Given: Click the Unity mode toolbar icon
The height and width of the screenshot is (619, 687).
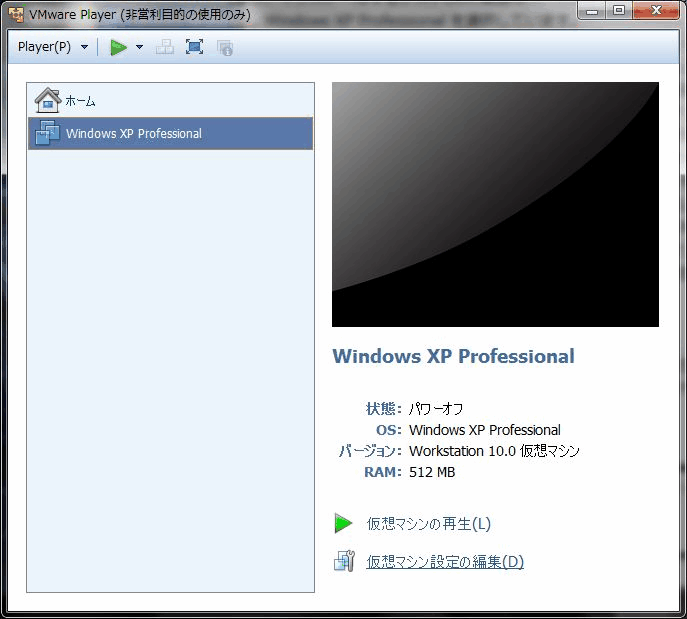Looking at the screenshot, I should point(224,47).
